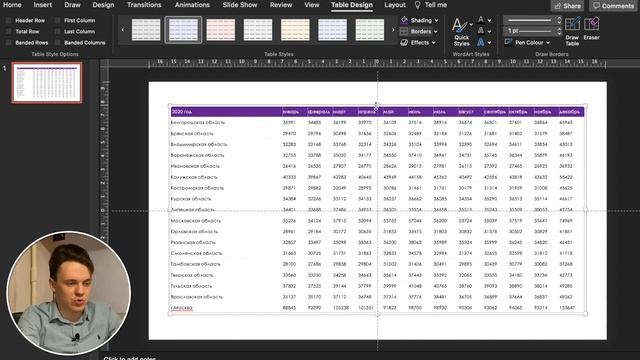This screenshot has width=640, height=360.
Task: Switch to the Home tab
Action: click(12, 5)
